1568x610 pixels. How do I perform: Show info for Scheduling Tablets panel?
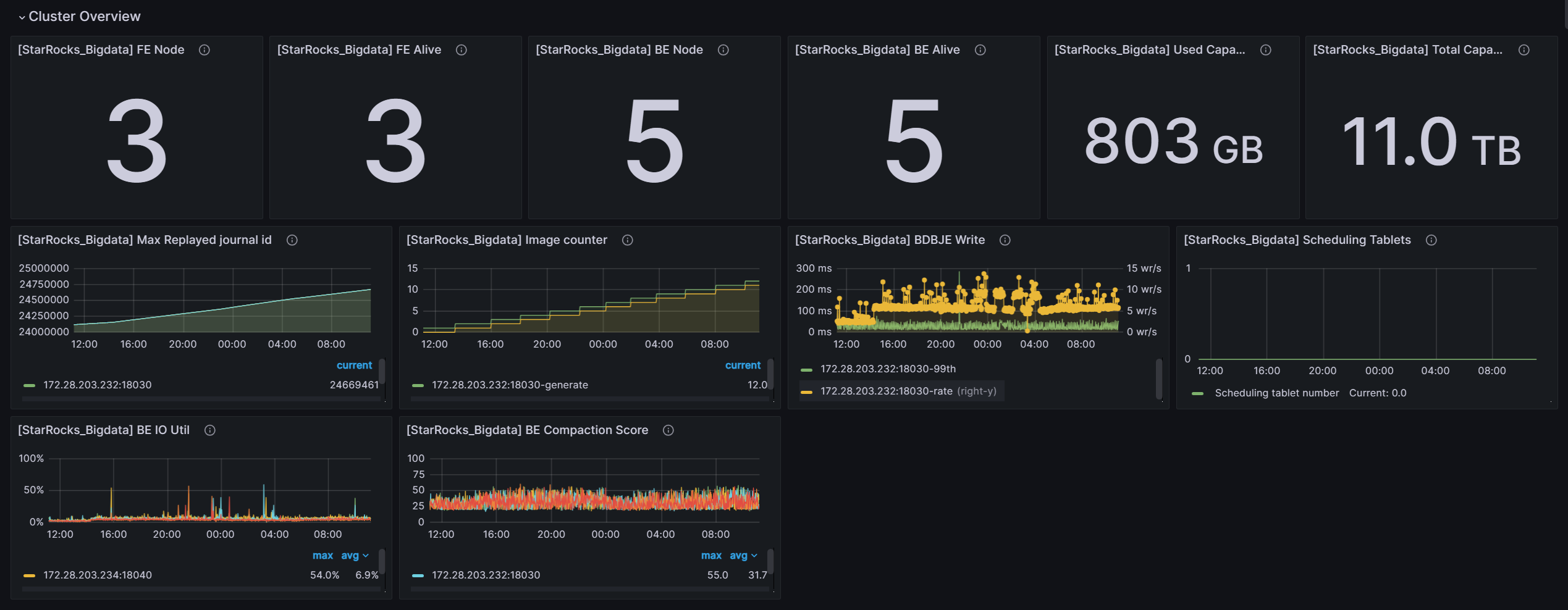(1431, 240)
